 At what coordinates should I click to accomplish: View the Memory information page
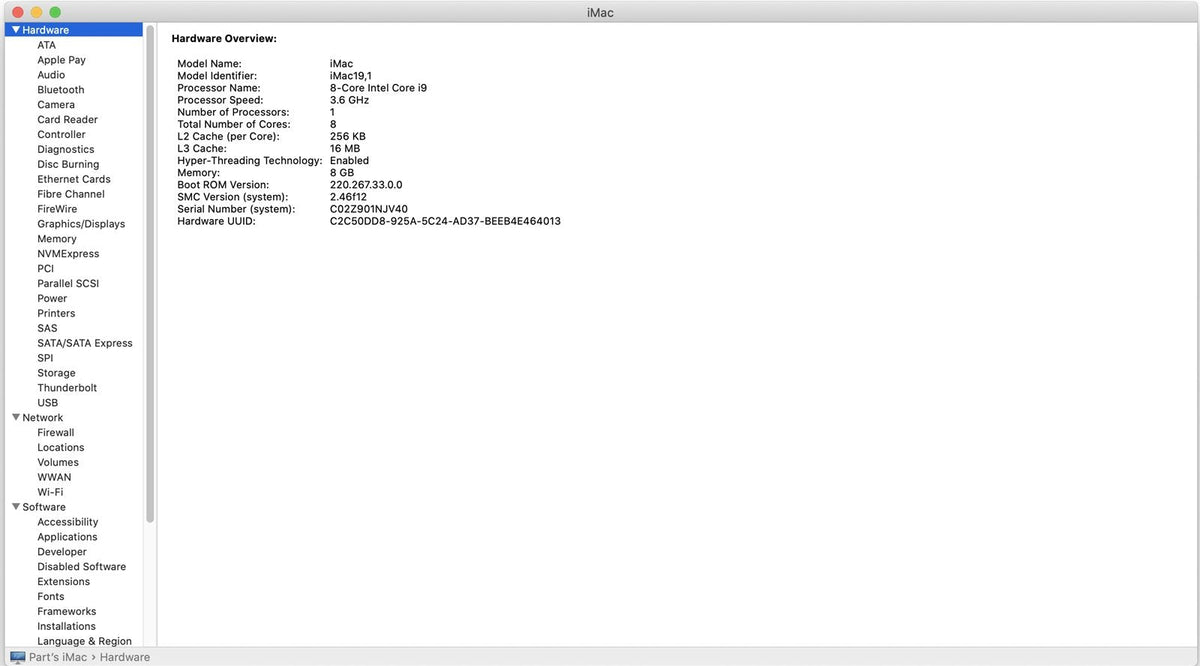click(56, 238)
